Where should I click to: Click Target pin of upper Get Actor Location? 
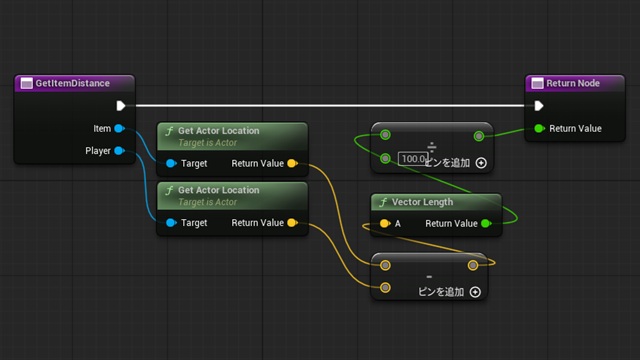171,164
